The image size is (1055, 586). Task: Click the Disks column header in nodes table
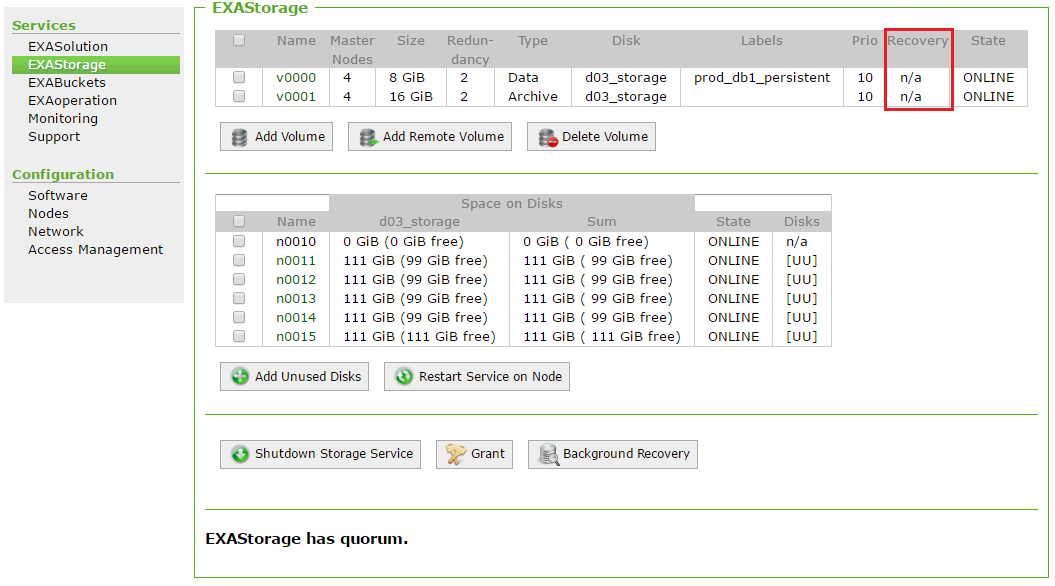point(802,222)
